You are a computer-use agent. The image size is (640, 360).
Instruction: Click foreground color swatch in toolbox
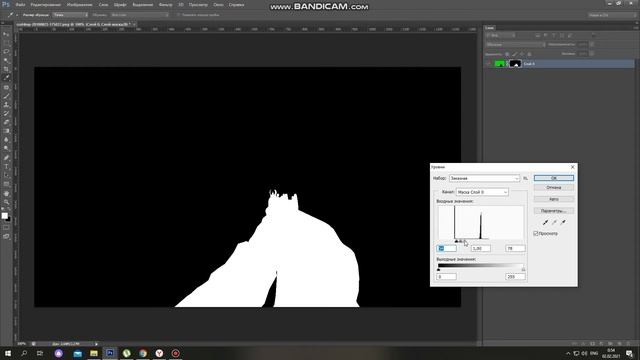4,216
